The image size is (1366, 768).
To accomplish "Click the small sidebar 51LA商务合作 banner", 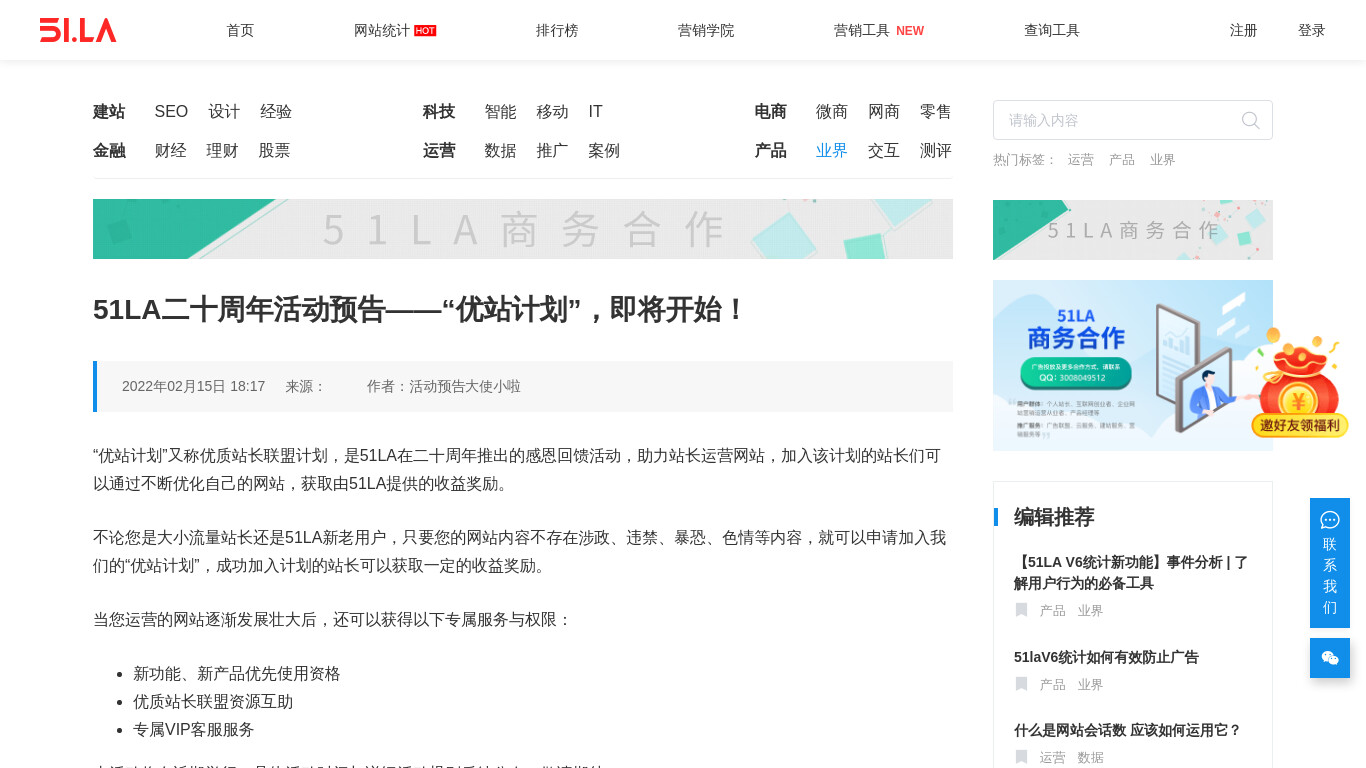I will [x=1133, y=230].
